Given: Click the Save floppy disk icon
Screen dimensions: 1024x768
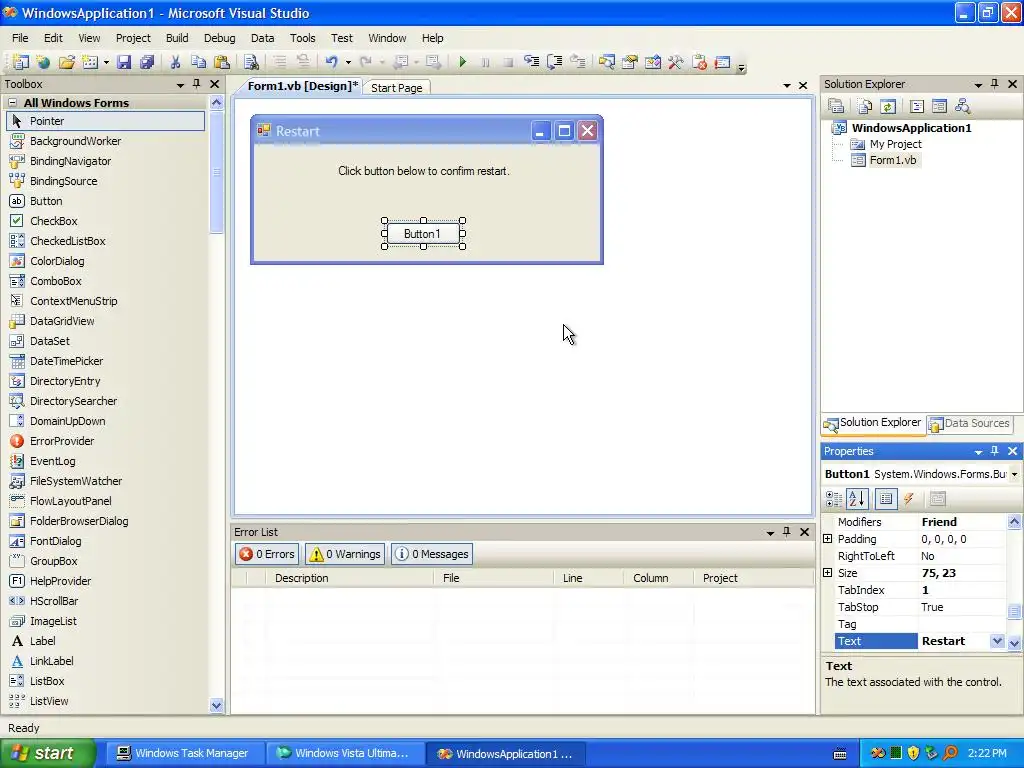Looking at the screenshot, I should click(123, 62).
